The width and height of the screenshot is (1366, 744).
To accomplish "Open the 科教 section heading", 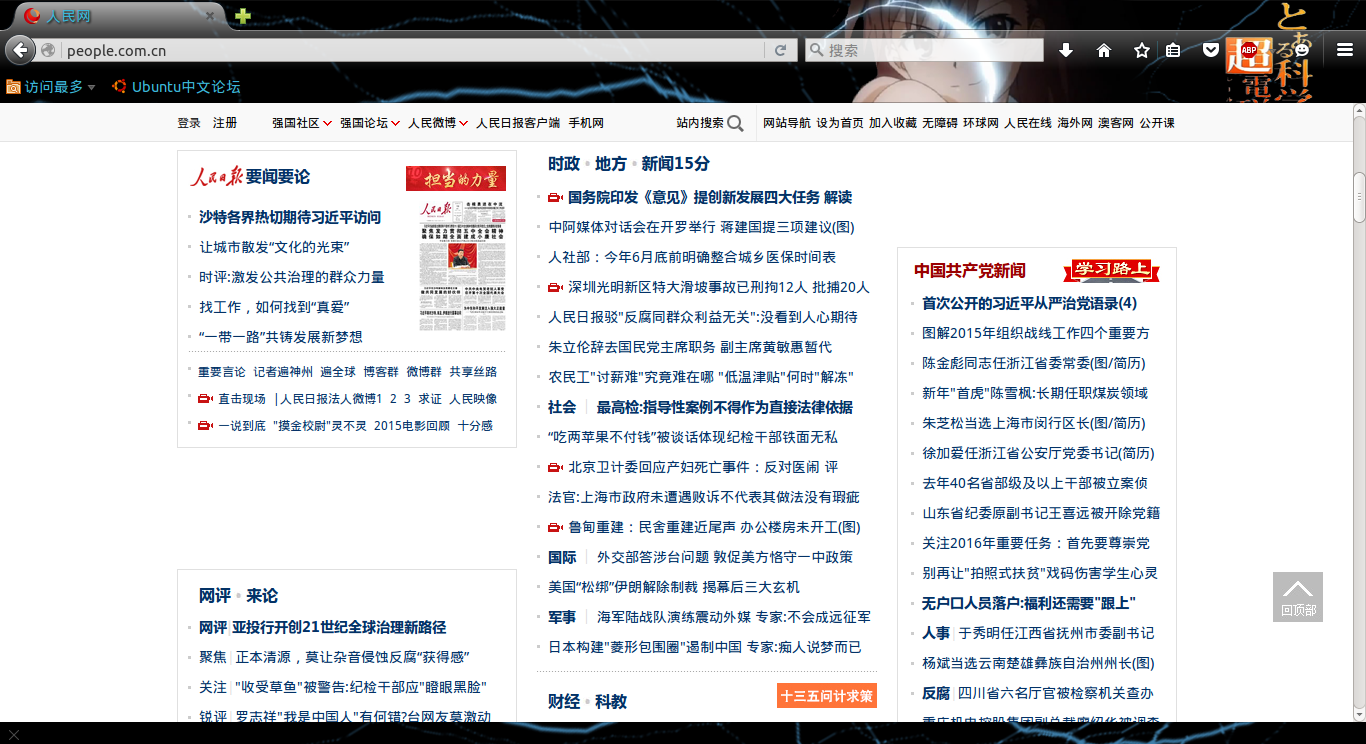I will [x=611, y=701].
